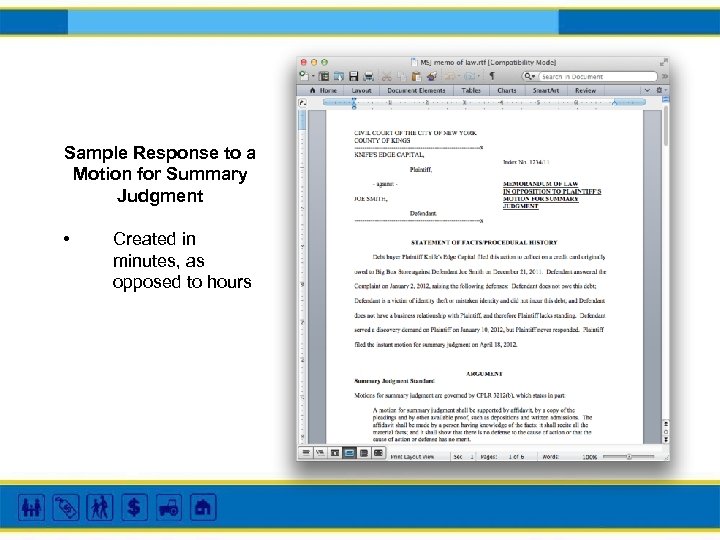Open the Document Elements ribbon tab

coord(416,90)
